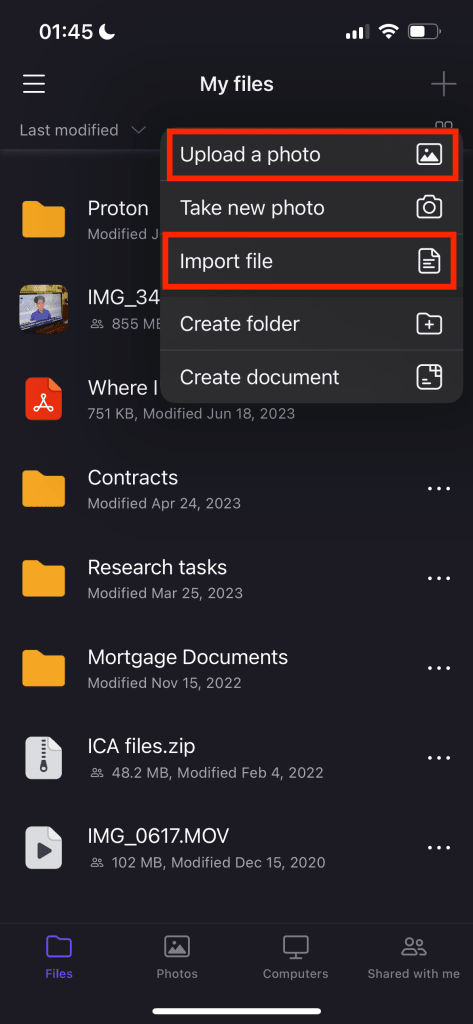Open the Contracts folder icon
The image size is (473, 1024).
44,488
